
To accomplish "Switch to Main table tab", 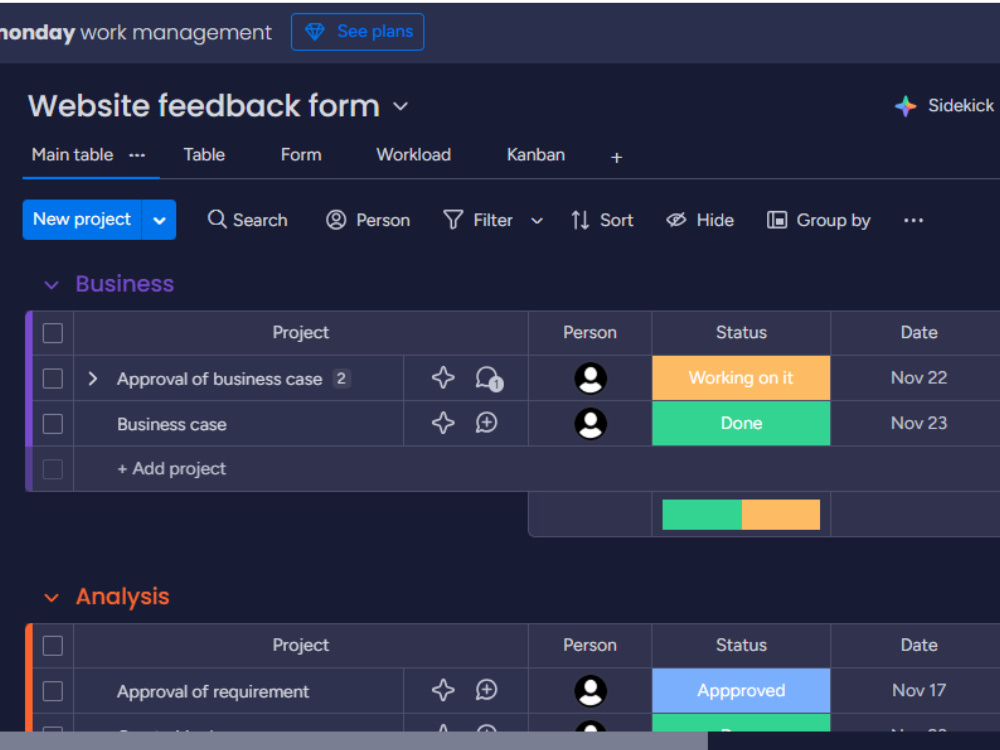I will 73,155.
